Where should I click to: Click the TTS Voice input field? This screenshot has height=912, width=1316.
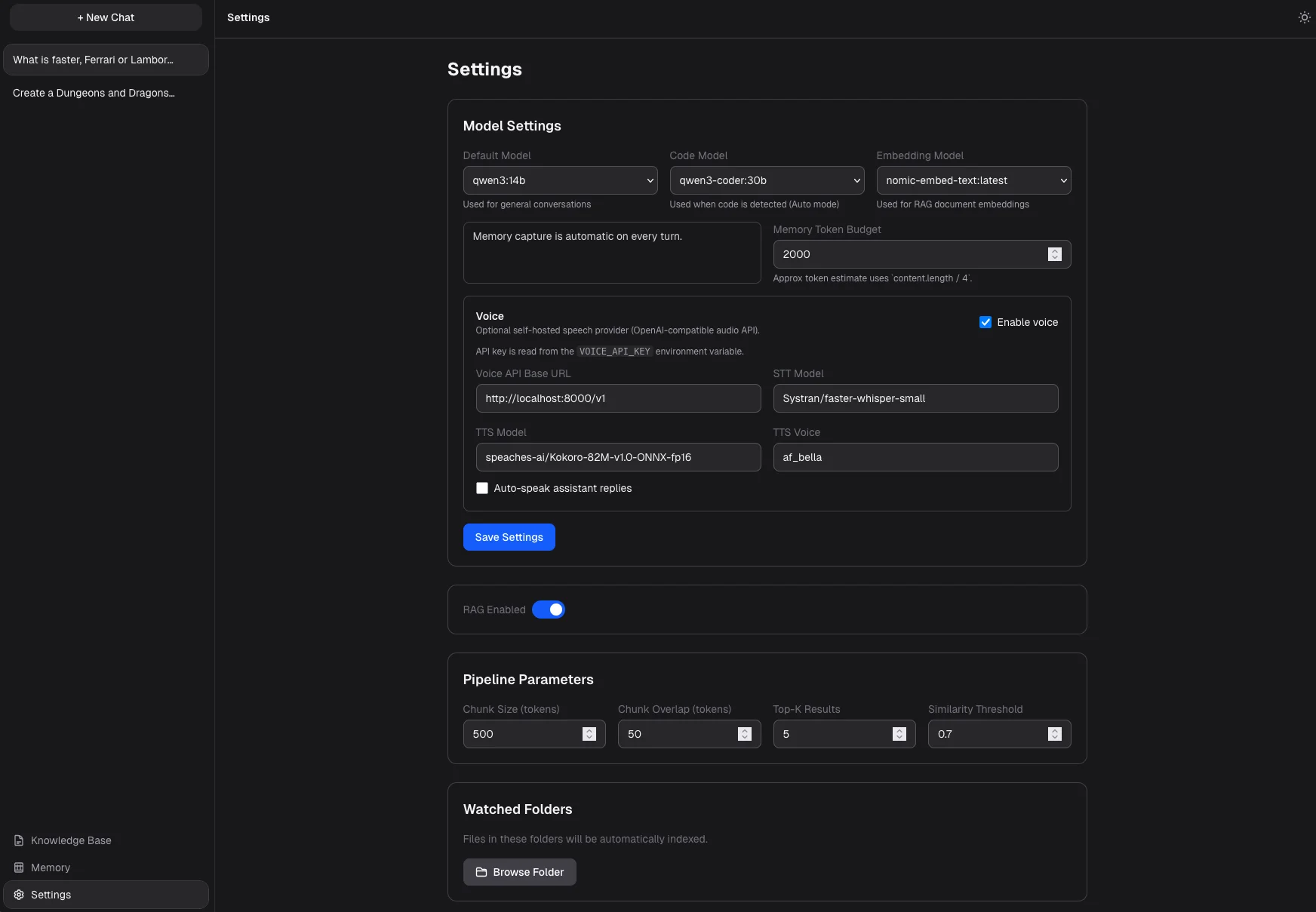click(x=915, y=457)
